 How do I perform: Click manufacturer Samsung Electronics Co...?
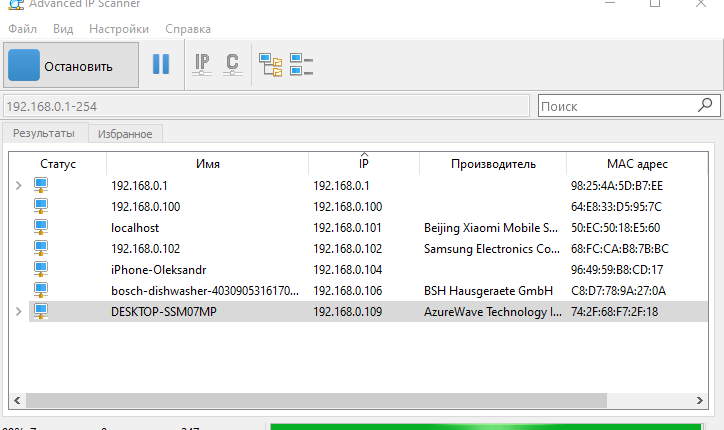[x=492, y=249]
